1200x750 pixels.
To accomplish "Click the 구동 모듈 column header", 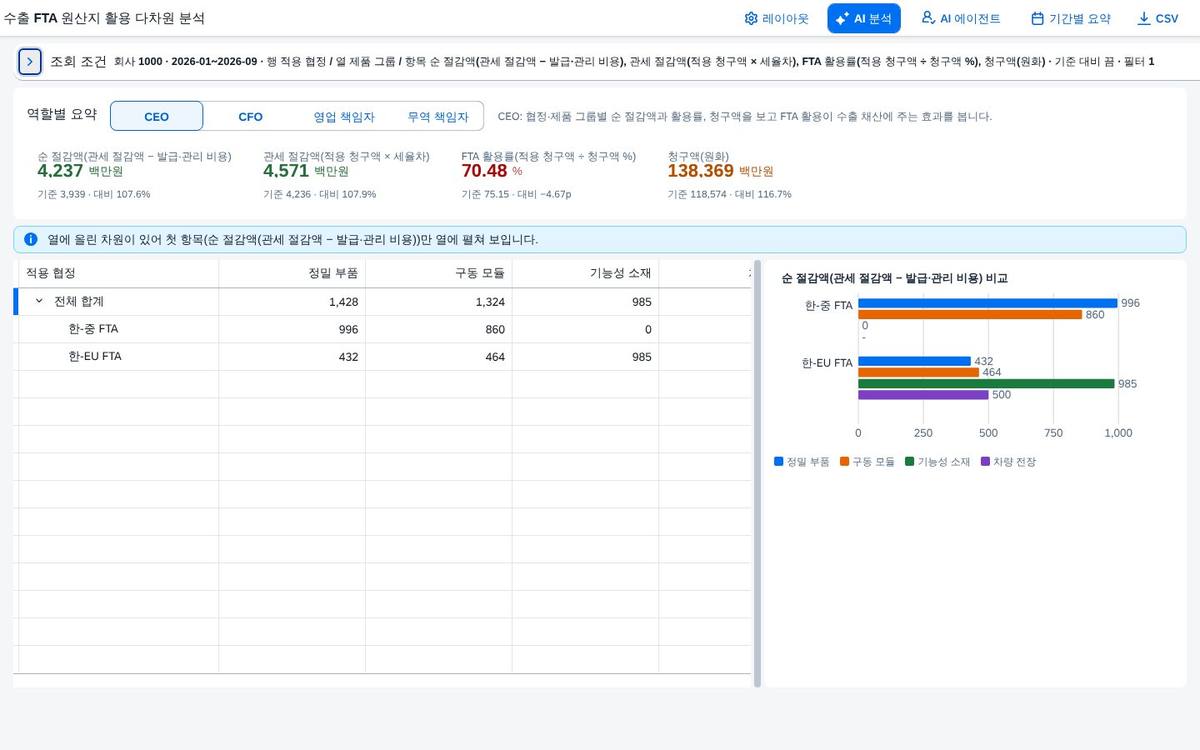I will tap(439, 273).
